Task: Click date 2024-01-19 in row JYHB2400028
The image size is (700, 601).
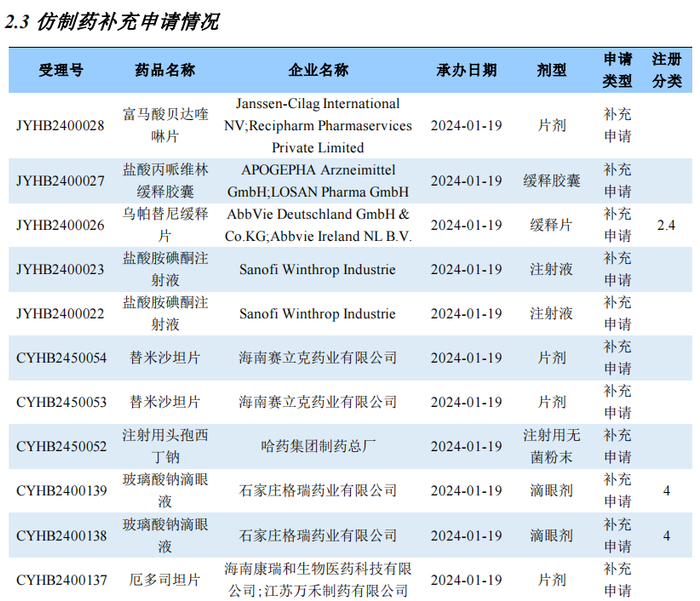Action: click(467, 125)
